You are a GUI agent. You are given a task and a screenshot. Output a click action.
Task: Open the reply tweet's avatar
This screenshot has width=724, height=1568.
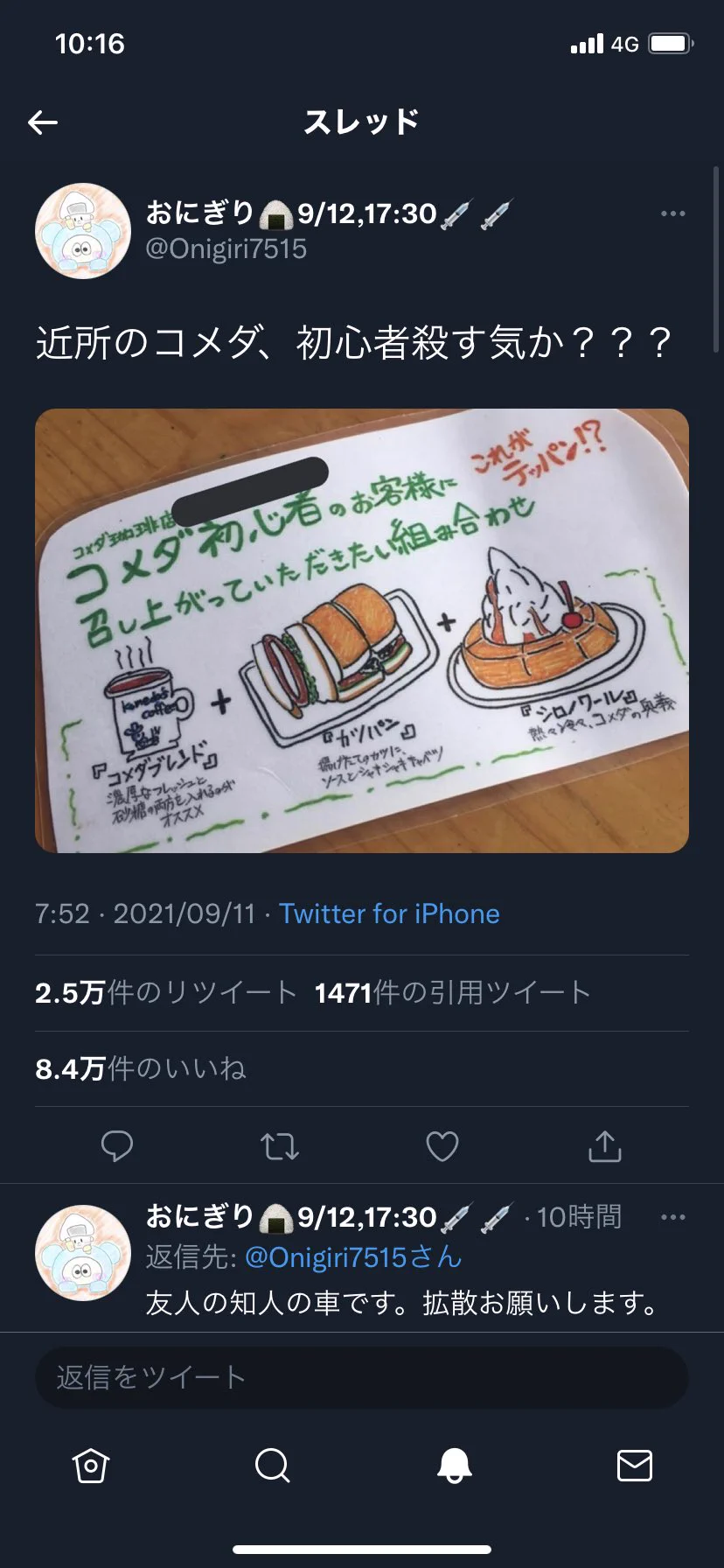[x=83, y=1253]
